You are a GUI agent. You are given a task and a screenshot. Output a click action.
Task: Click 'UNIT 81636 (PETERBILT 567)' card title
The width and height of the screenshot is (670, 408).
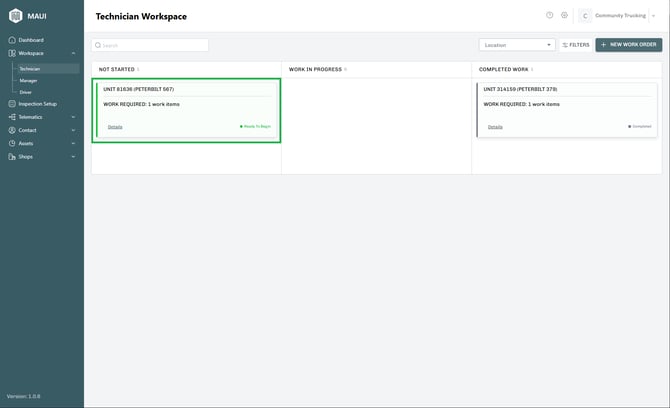click(138, 89)
